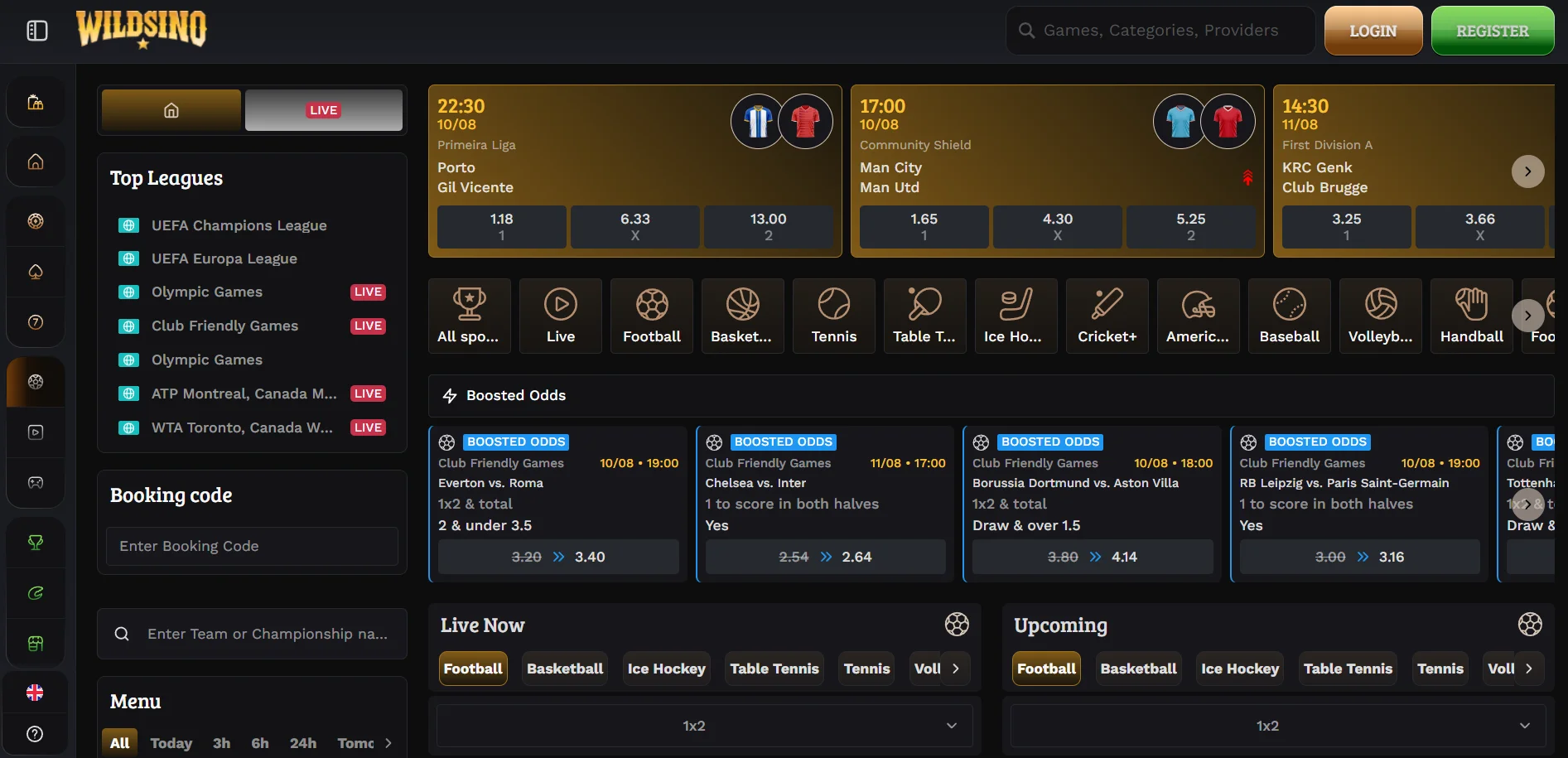Select the 3h filter in Menu
Image resolution: width=1568 pixels, height=758 pixels.
[x=221, y=743]
